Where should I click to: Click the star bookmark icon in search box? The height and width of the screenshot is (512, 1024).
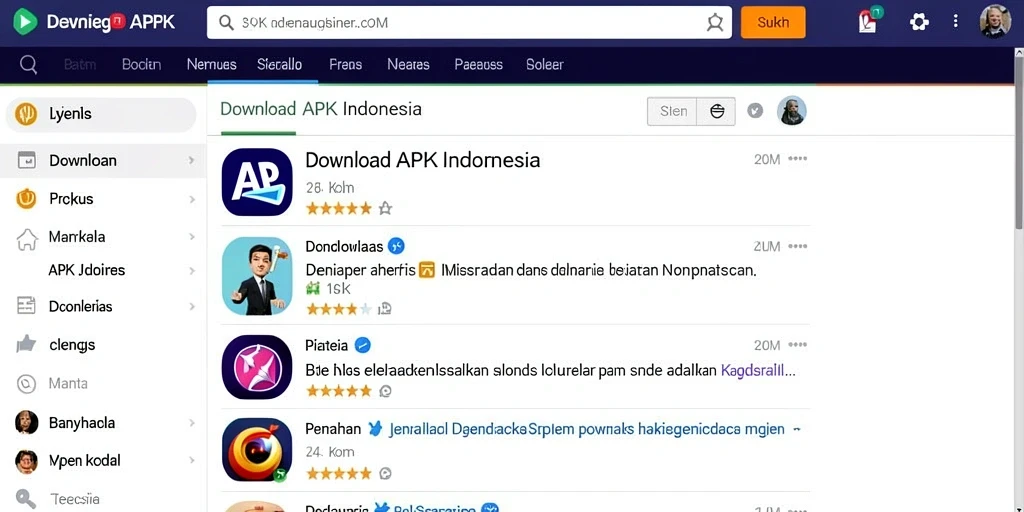(x=715, y=23)
